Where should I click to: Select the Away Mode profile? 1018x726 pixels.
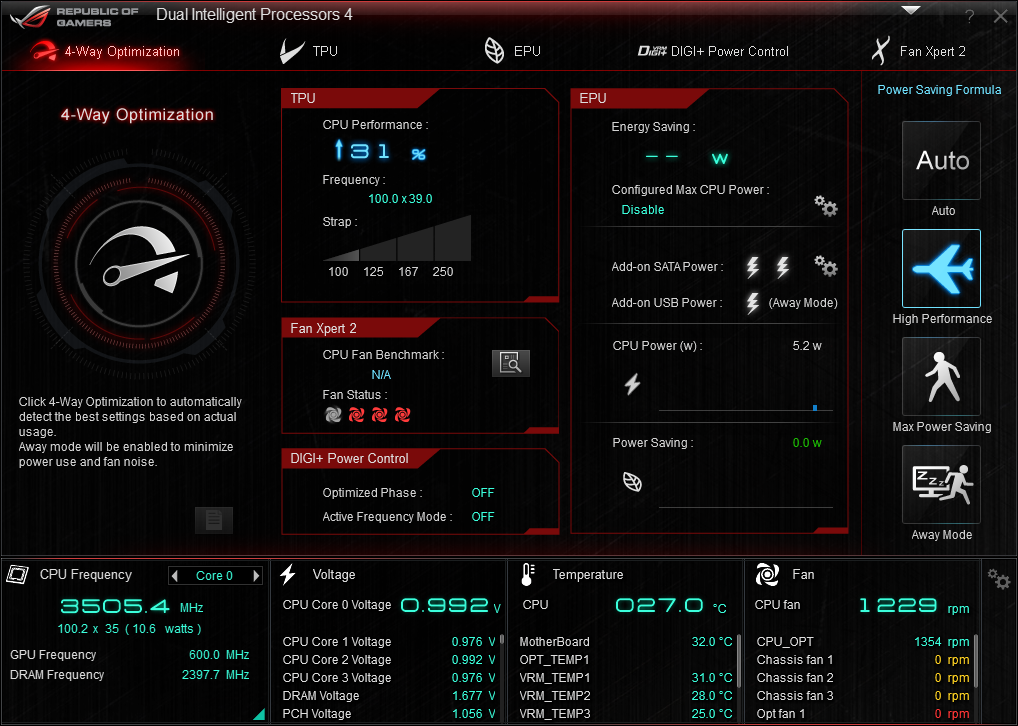tap(941, 484)
